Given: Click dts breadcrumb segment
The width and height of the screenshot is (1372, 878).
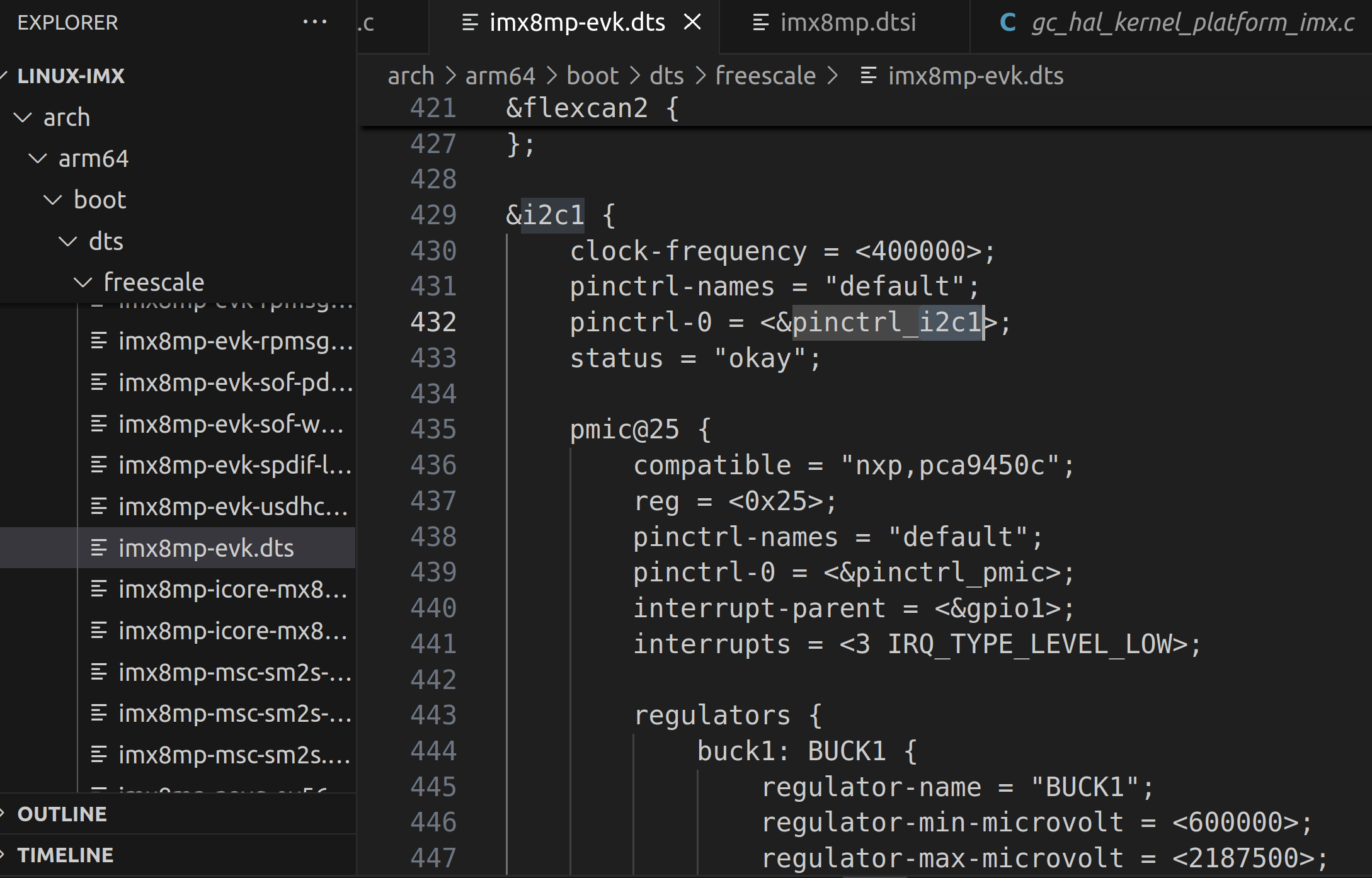Looking at the screenshot, I should coord(666,76).
